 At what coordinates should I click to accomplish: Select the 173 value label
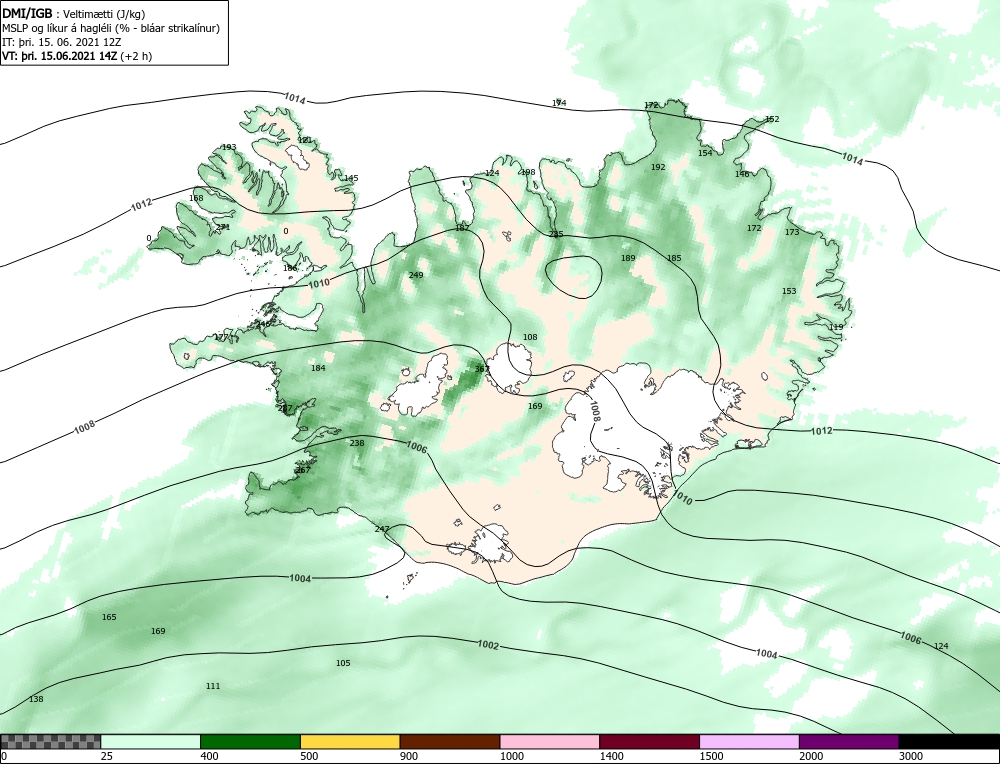792,232
